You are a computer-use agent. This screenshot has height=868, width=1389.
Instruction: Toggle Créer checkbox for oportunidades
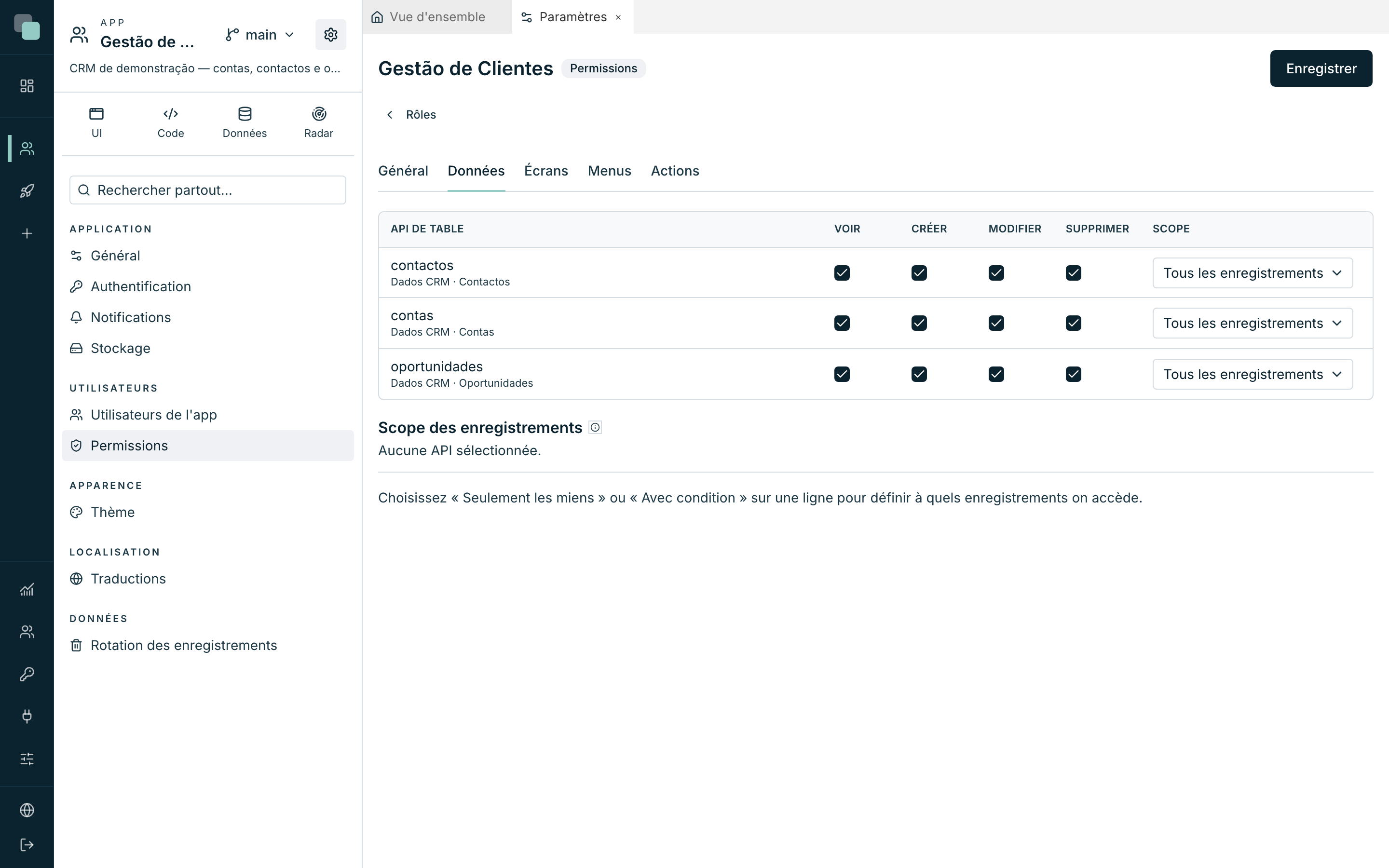coord(919,374)
